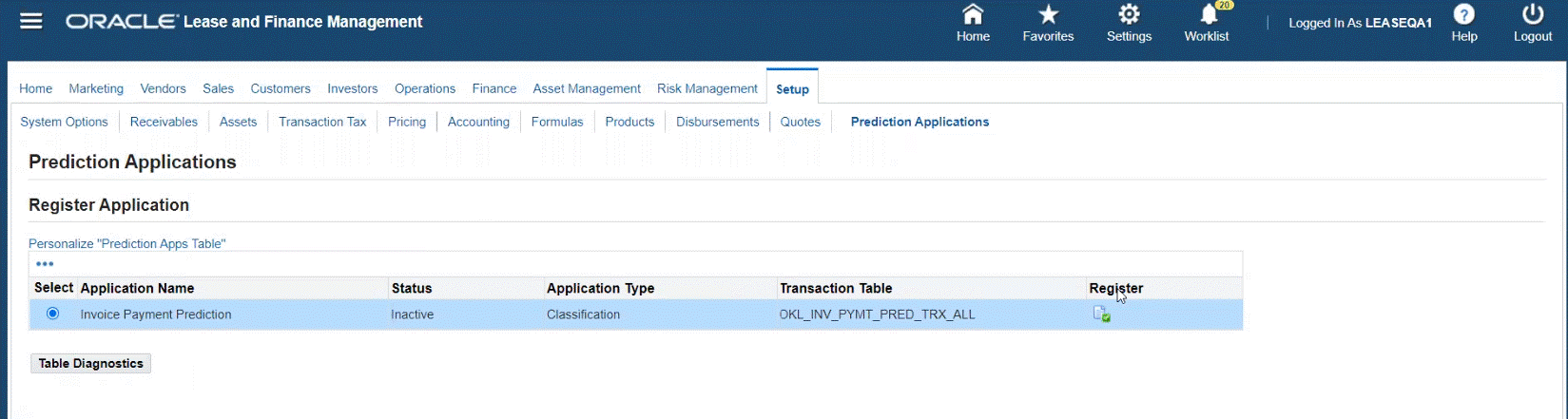The height and width of the screenshot is (419, 1568).
Task: Select Invoice Payment Prediction radio button
Action: click(x=52, y=314)
